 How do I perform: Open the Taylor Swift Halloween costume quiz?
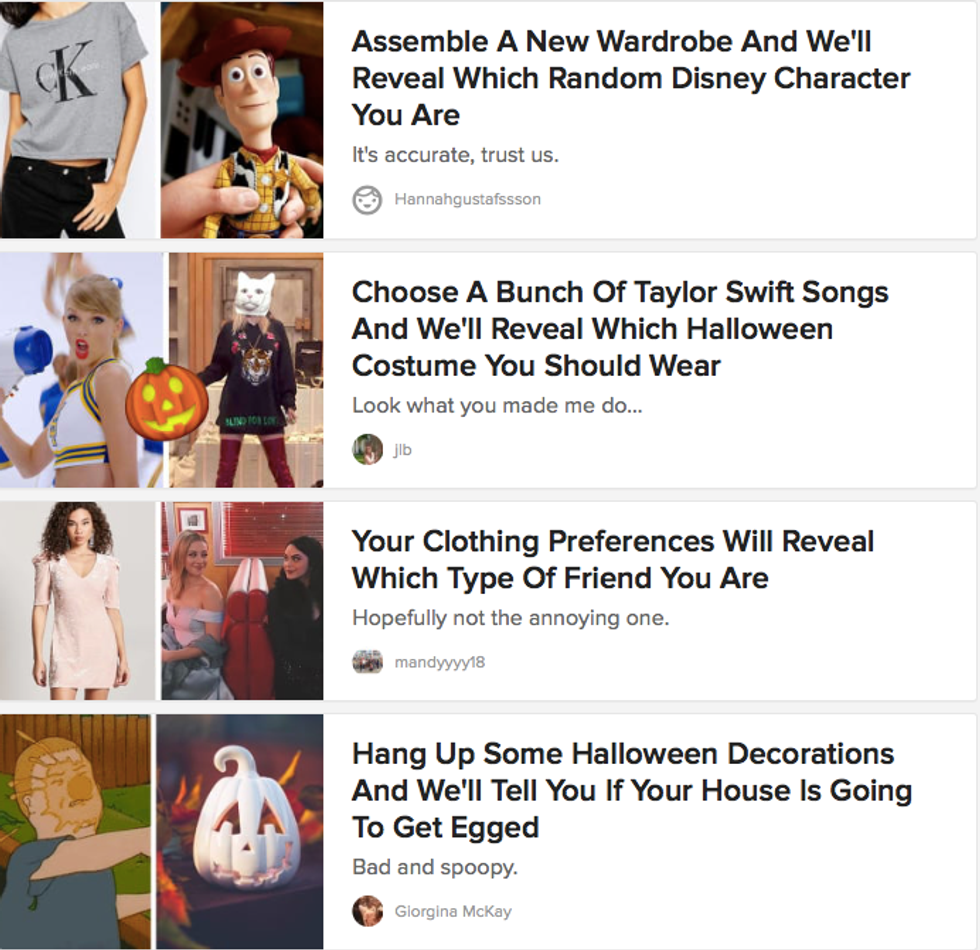click(620, 328)
